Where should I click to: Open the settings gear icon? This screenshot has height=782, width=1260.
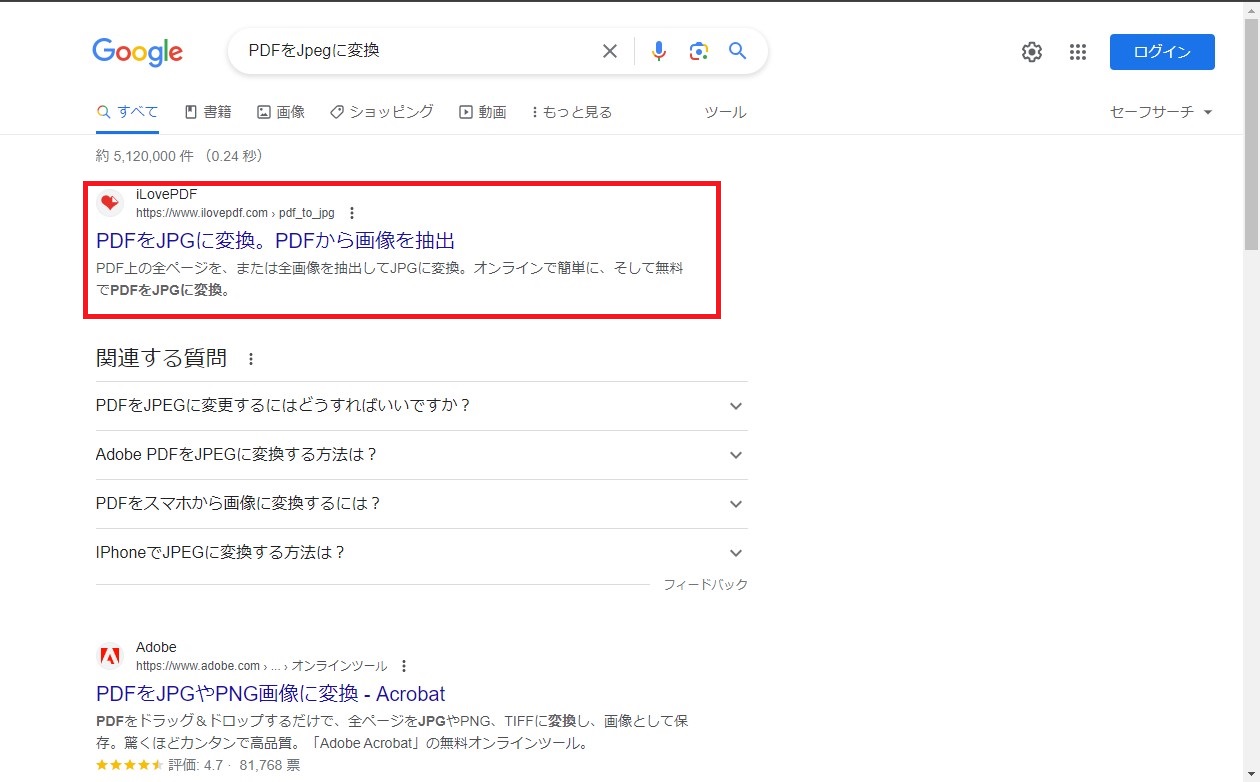(1032, 52)
